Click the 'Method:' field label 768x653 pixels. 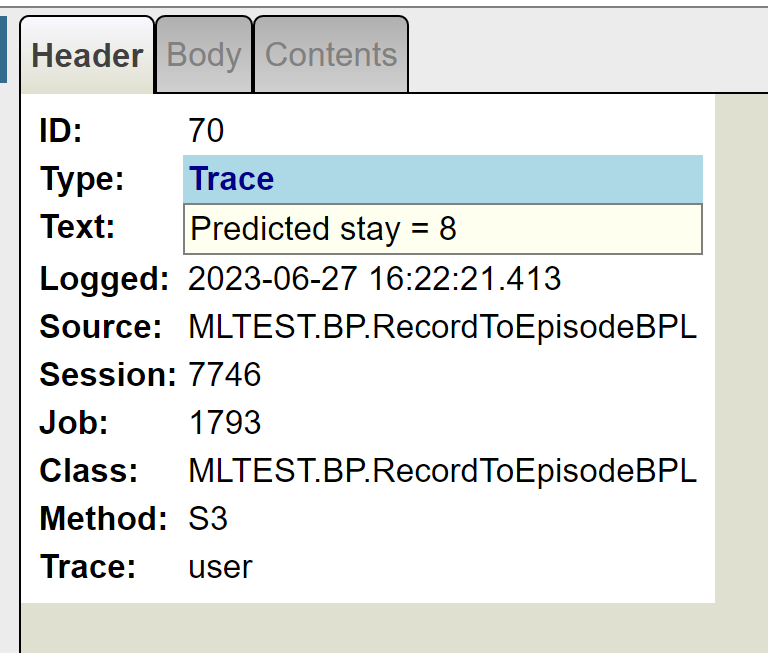[103, 519]
